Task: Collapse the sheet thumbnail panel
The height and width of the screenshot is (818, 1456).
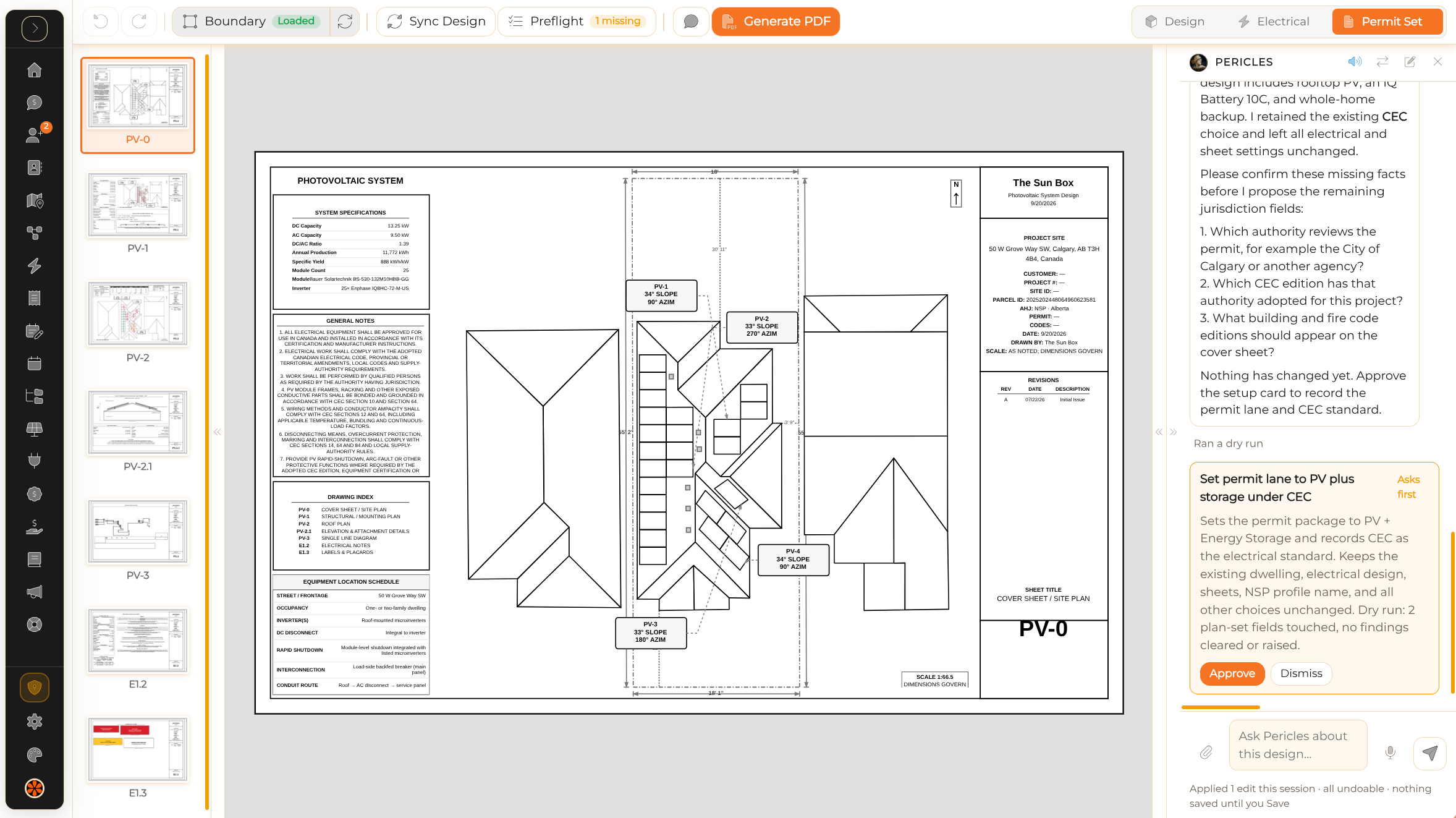Action: pos(218,432)
